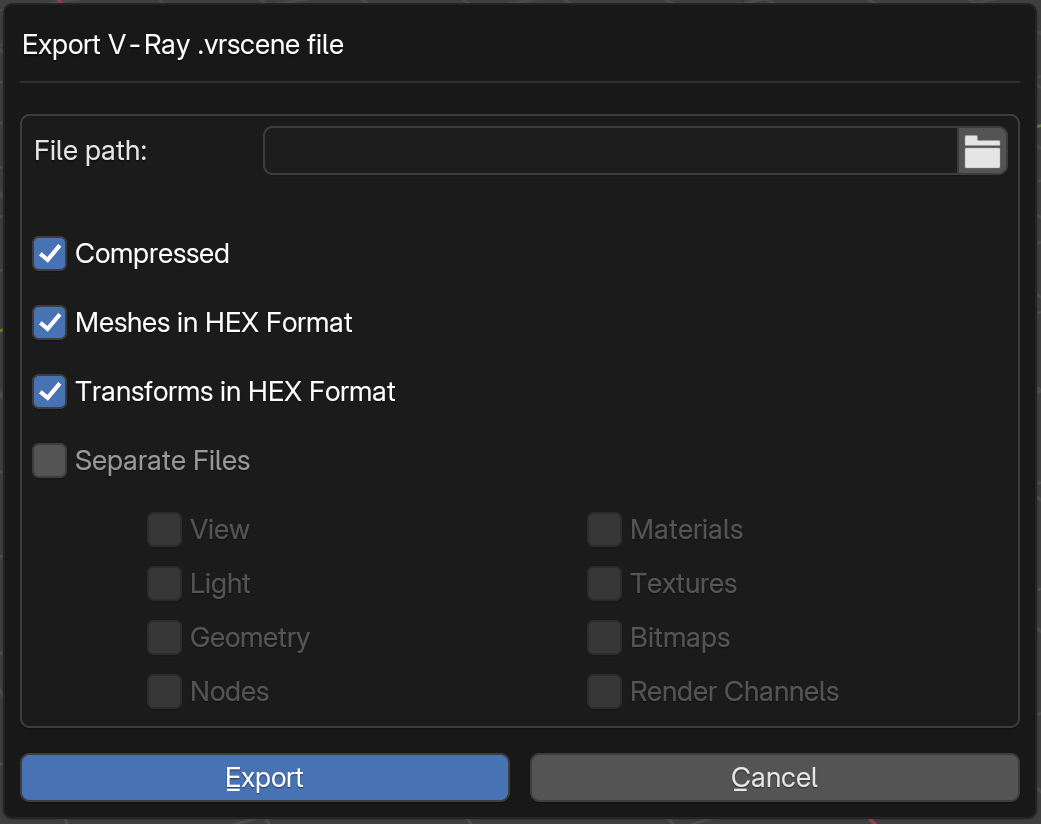This screenshot has height=824, width=1041.
Task: Tick the Light checkbox
Action: tap(165, 584)
